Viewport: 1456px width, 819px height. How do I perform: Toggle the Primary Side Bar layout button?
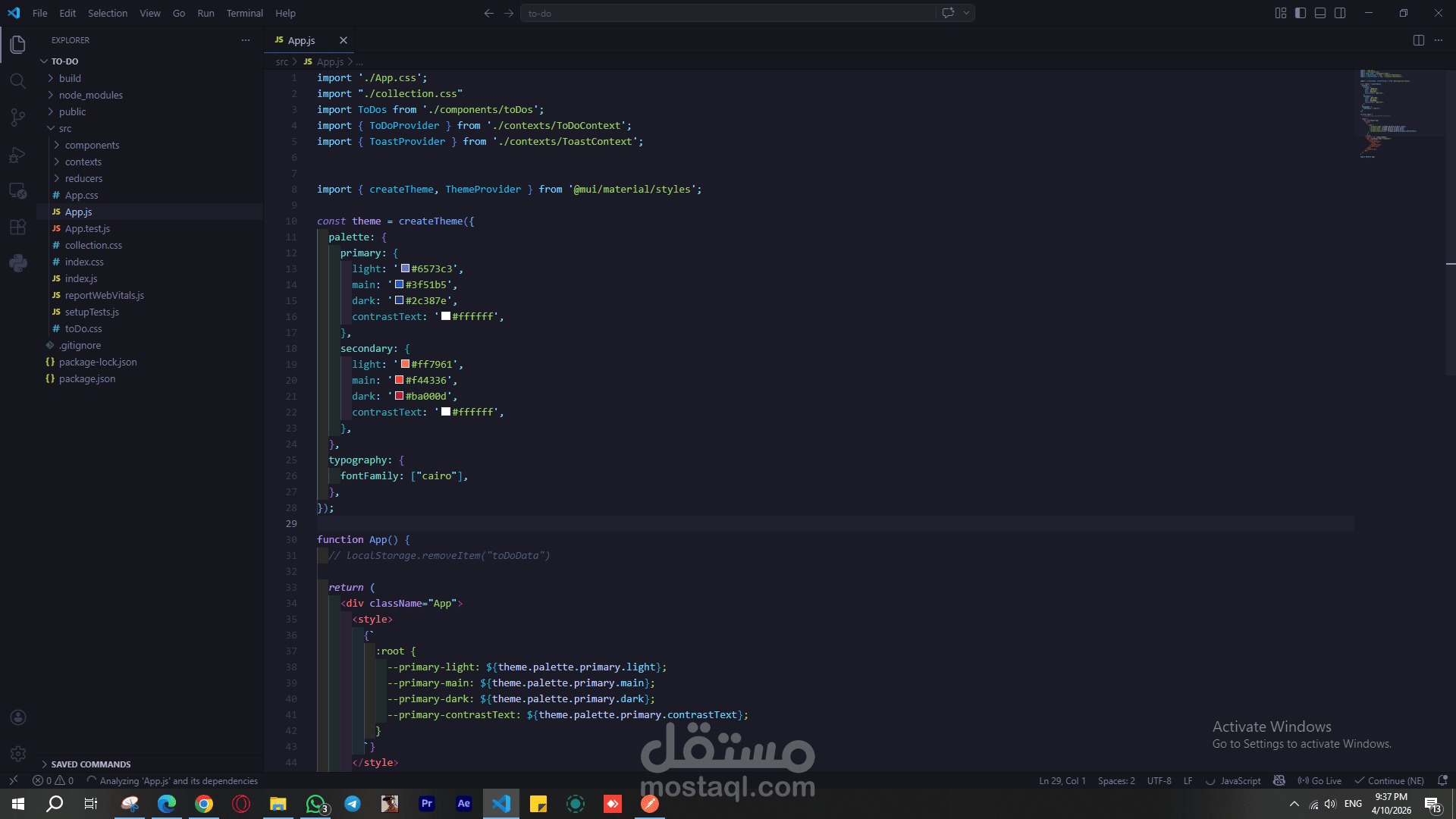[x=1301, y=13]
